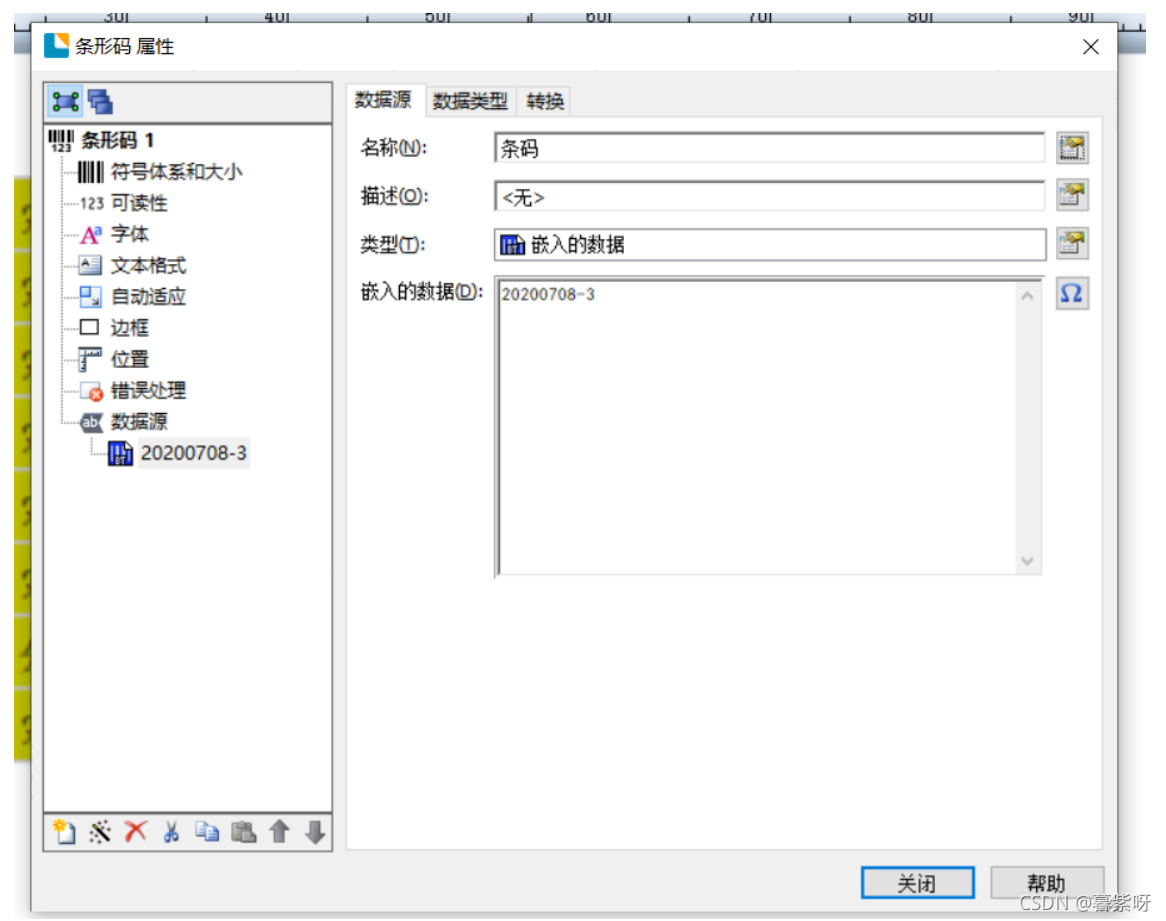Open the 错误处理 property page

(x=148, y=390)
